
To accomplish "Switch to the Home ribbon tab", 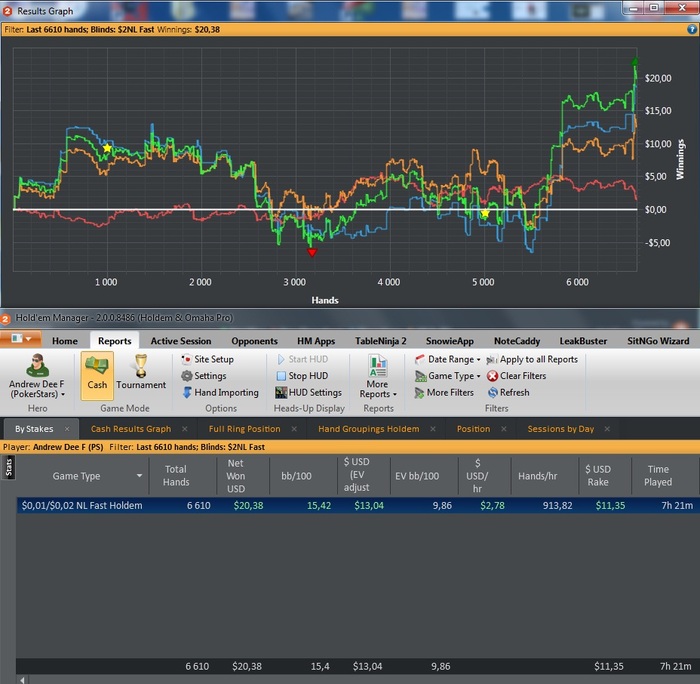I will point(65,341).
